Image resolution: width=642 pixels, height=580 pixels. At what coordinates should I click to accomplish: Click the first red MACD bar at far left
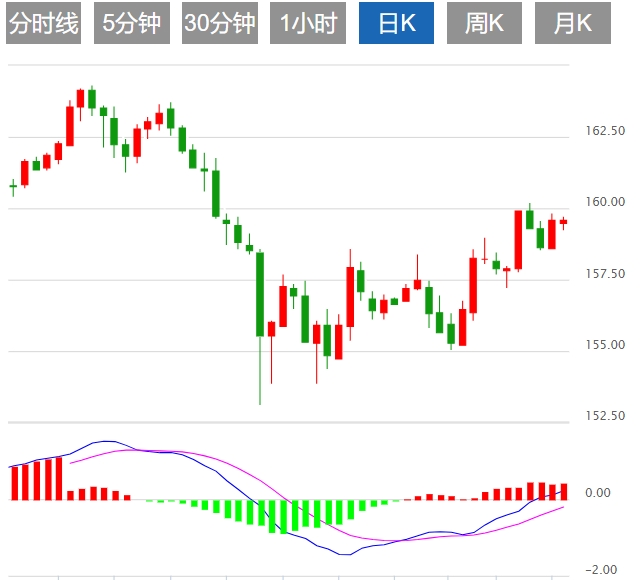click(x=14, y=482)
